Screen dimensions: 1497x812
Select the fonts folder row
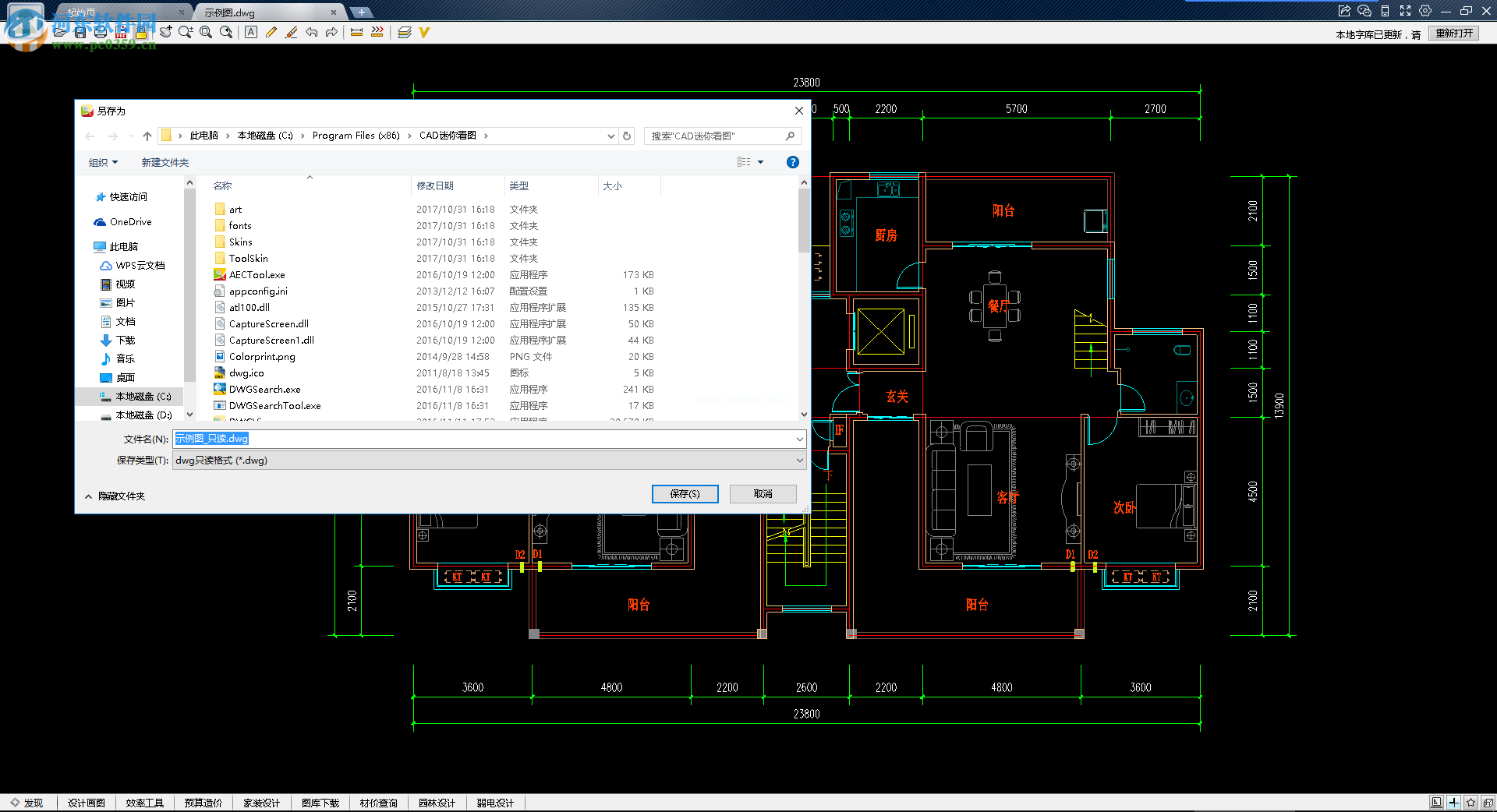(433, 226)
